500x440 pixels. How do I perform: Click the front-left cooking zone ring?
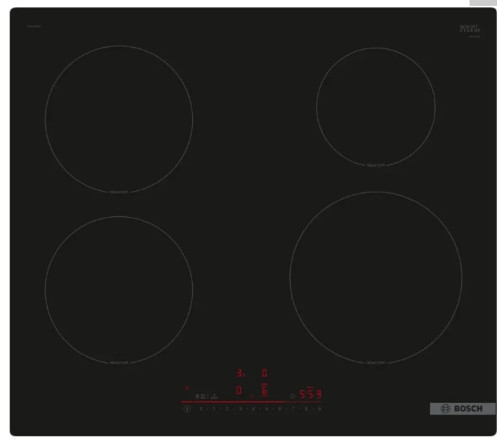[x=119, y=290]
